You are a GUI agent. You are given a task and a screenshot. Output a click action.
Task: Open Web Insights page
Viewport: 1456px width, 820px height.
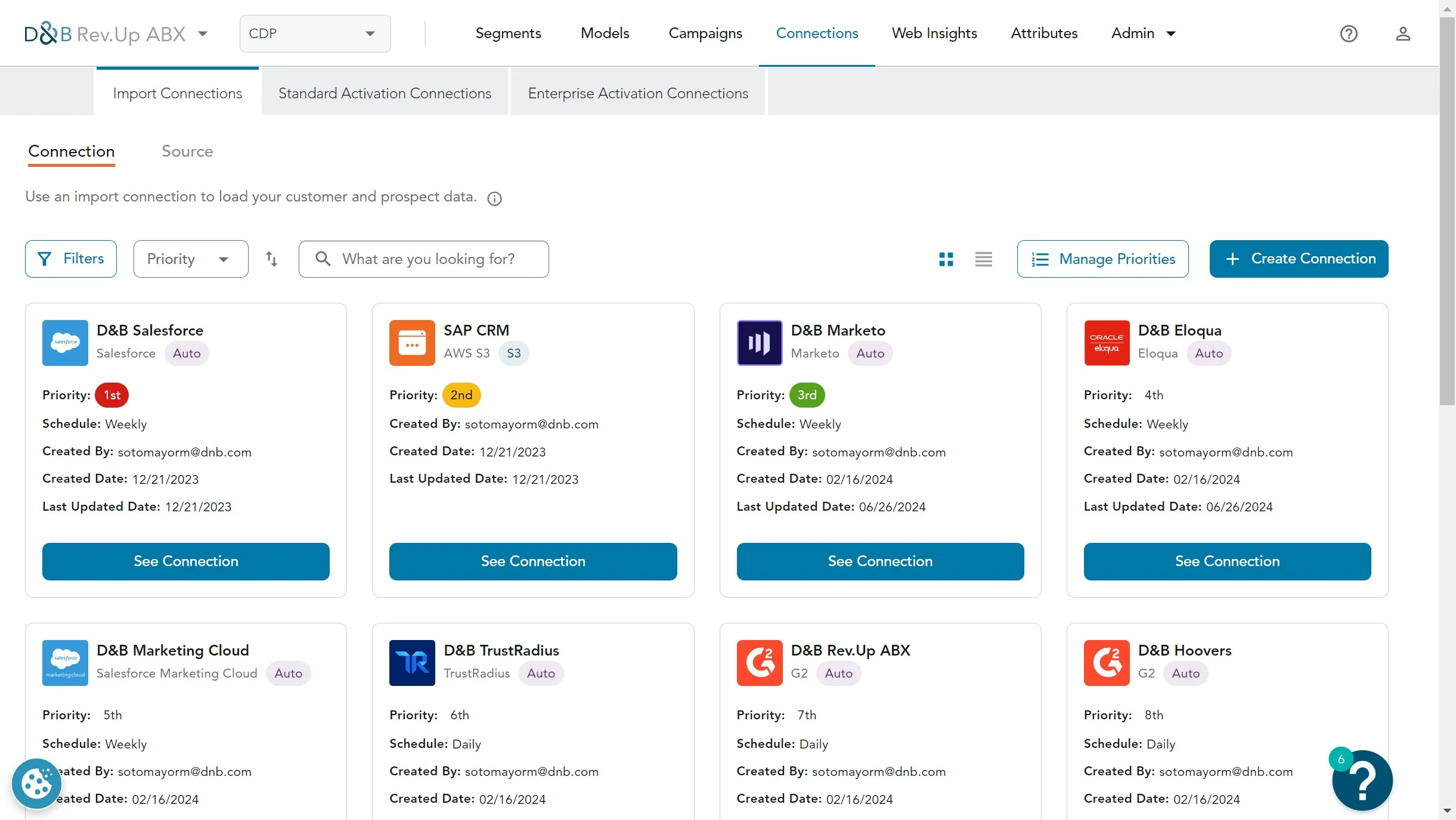point(934,33)
